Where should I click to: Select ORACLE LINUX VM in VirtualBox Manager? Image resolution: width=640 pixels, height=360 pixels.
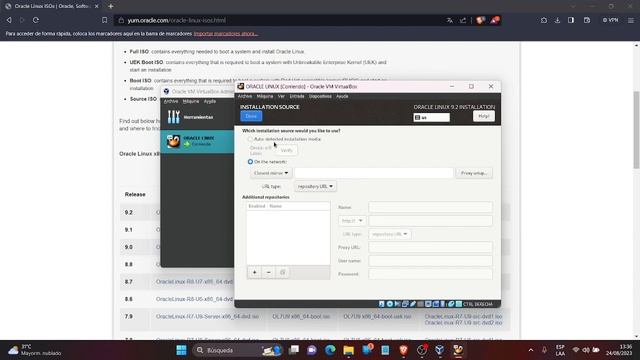tap(197, 141)
